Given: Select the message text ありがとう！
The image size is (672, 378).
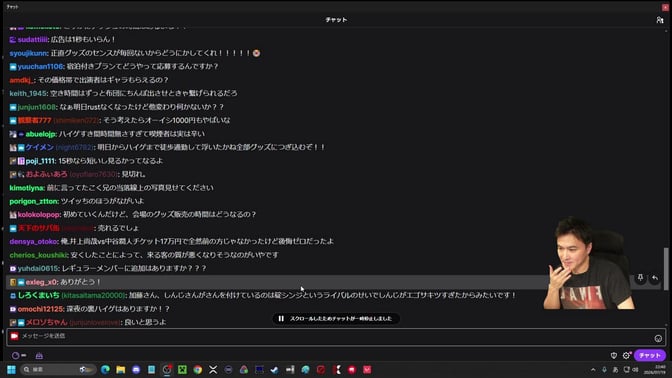Looking at the screenshot, I should [81, 282].
